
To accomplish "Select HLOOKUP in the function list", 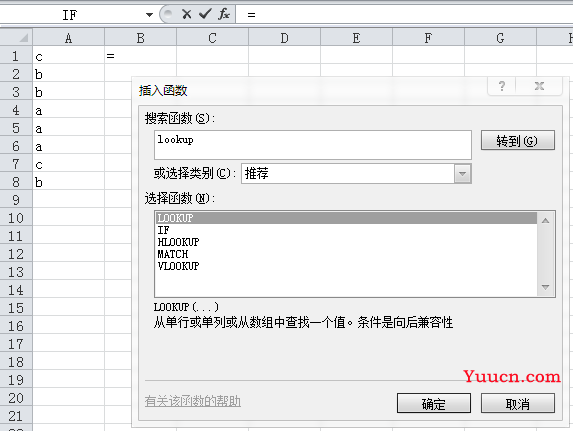I will point(346,242).
